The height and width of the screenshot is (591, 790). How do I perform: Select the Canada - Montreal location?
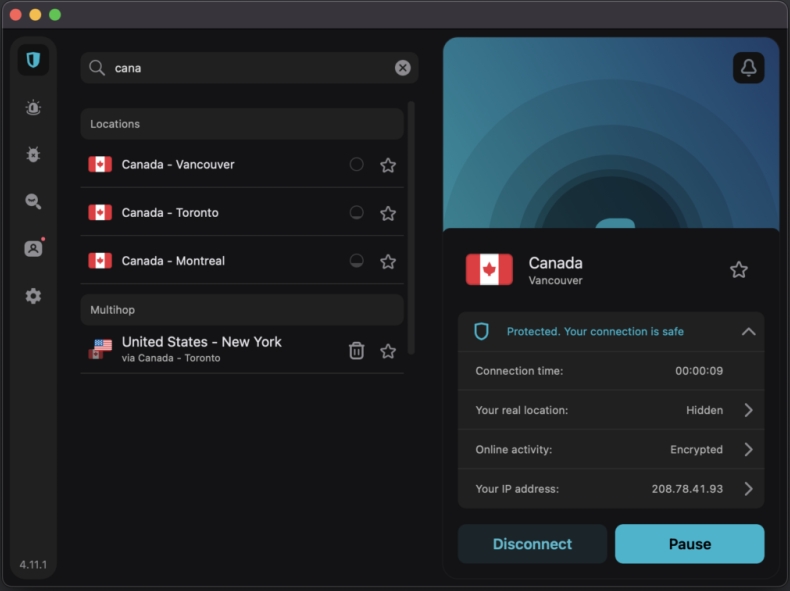[173, 261]
